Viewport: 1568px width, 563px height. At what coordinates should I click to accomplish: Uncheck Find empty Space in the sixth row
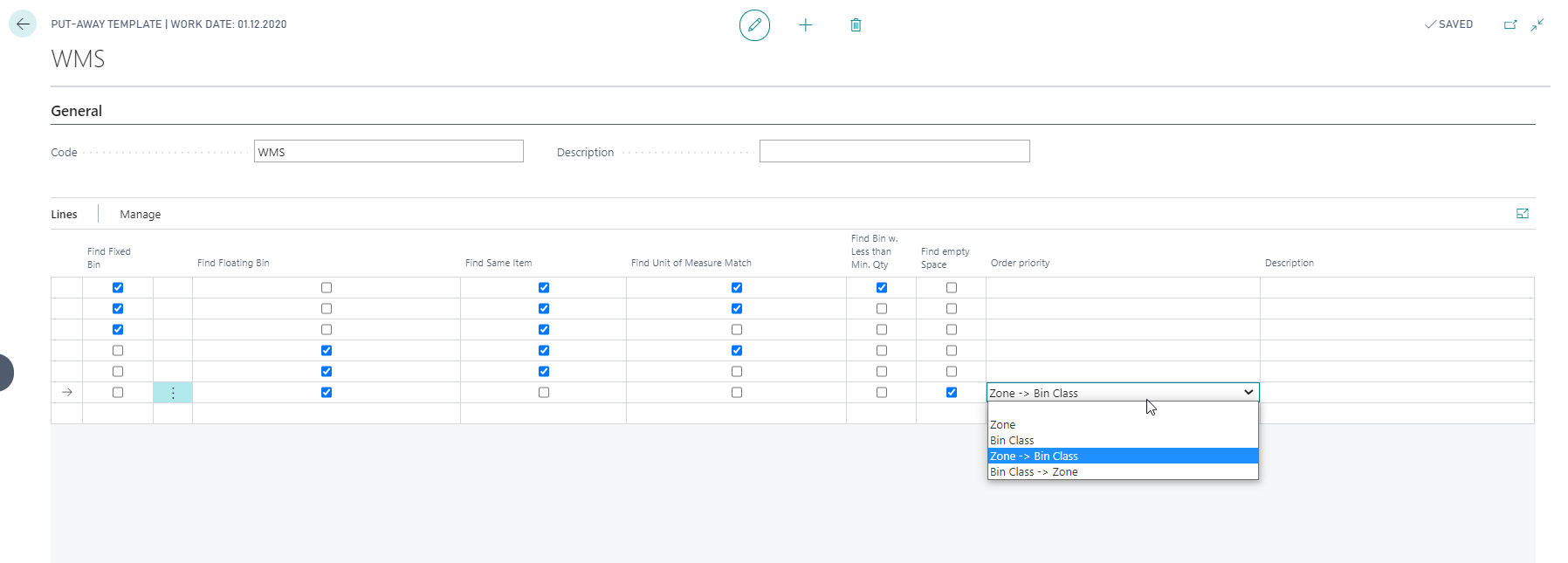click(952, 393)
